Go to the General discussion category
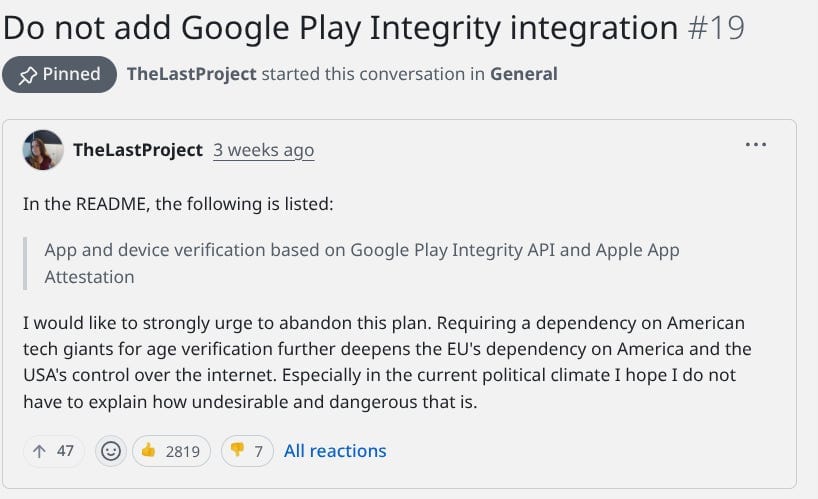This screenshot has height=499, width=818. click(524, 74)
